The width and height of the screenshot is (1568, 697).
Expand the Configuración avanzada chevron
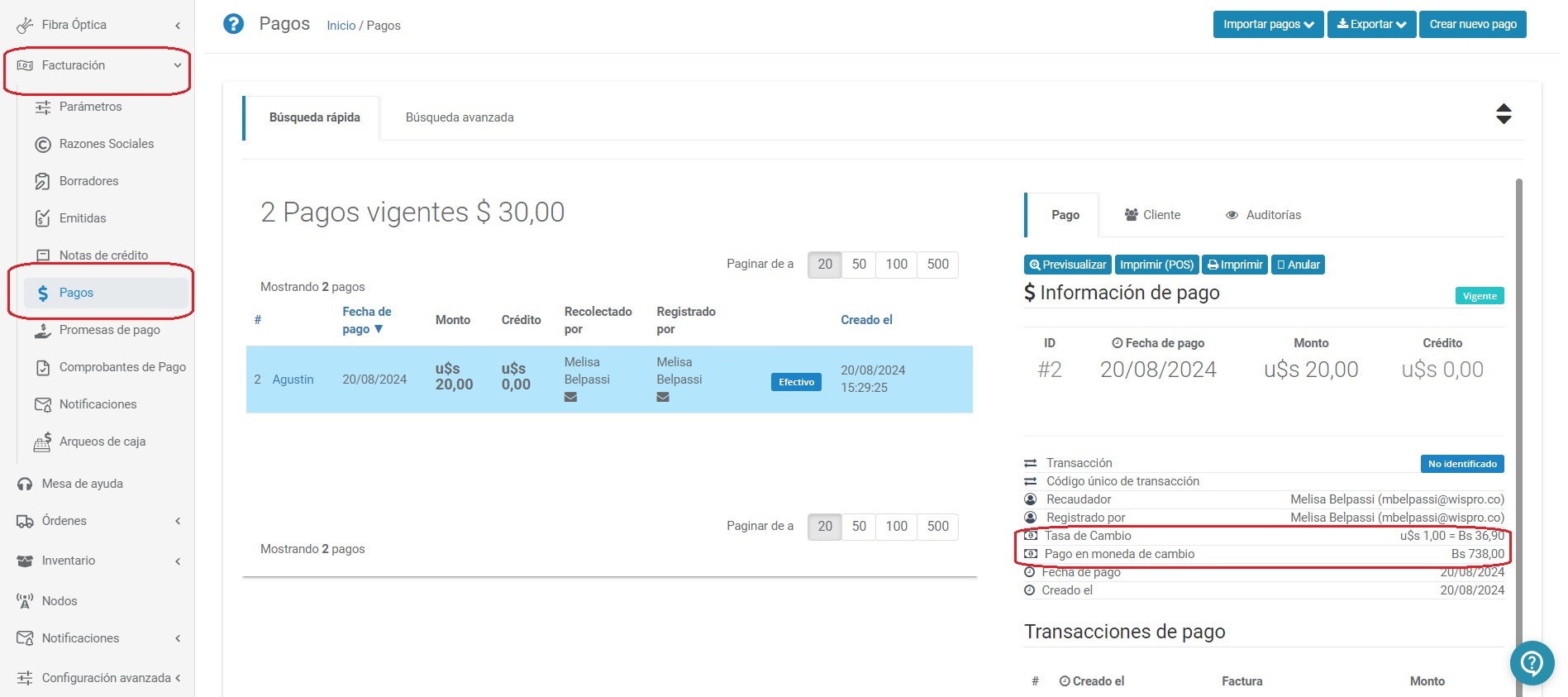coord(178,678)
